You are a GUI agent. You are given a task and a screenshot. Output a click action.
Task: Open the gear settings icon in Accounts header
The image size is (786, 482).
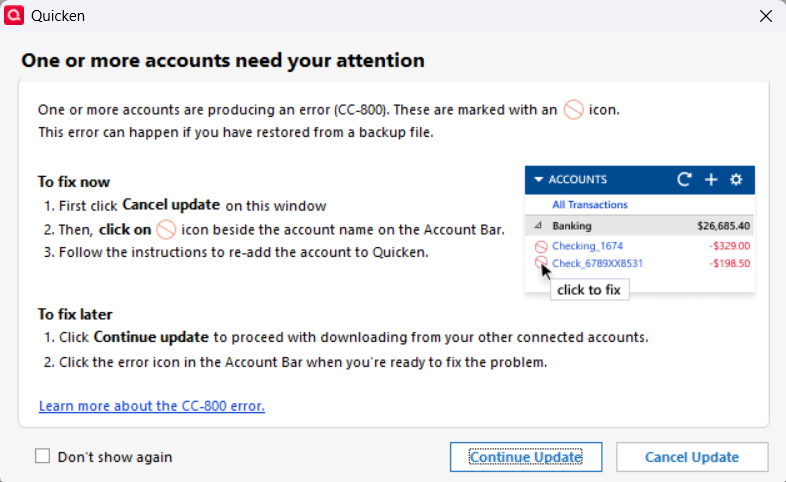pyautogui.click(x=736, y=180)
